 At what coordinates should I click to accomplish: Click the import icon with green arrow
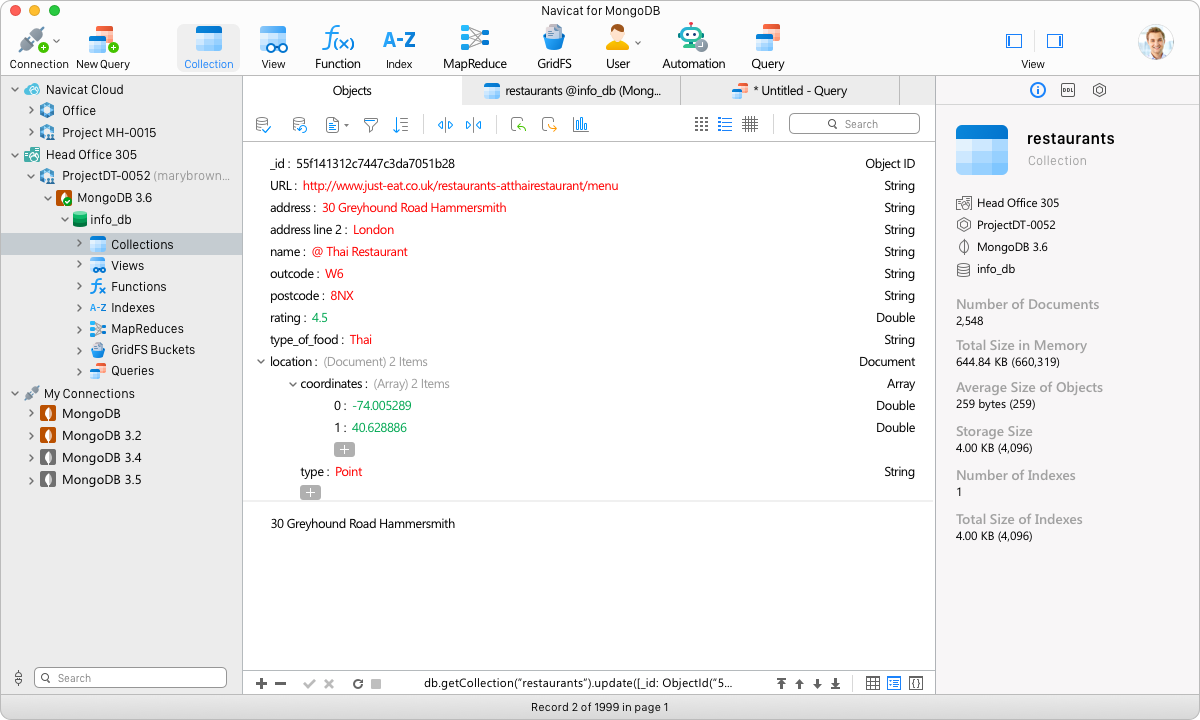point(518,125)
